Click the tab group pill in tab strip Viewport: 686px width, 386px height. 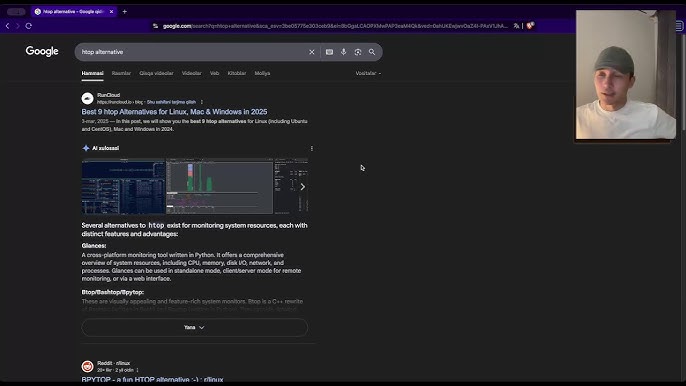[x=16, y=12]
